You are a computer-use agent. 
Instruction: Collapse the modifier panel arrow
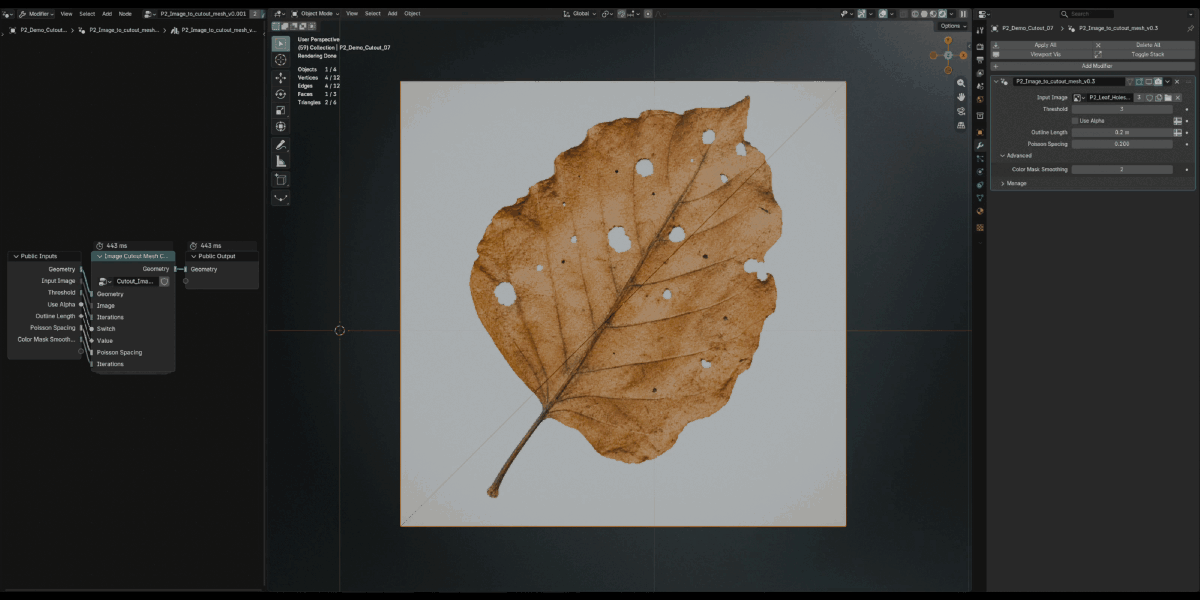point(996,81)
